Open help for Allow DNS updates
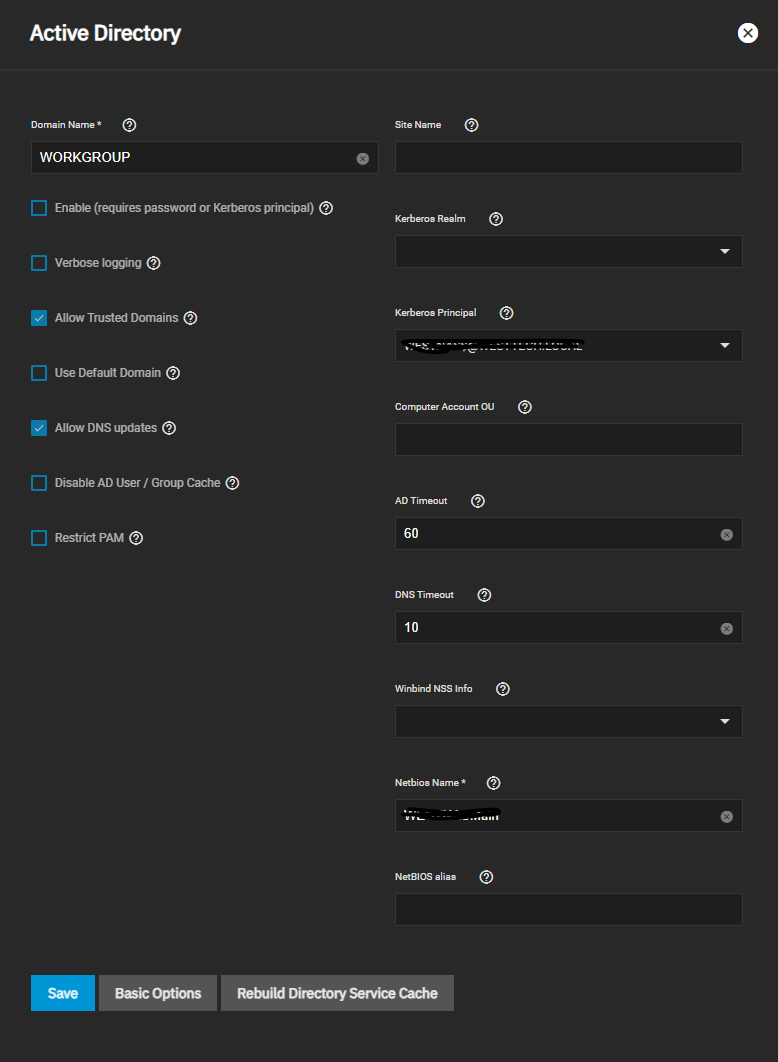 pos(169,428)
